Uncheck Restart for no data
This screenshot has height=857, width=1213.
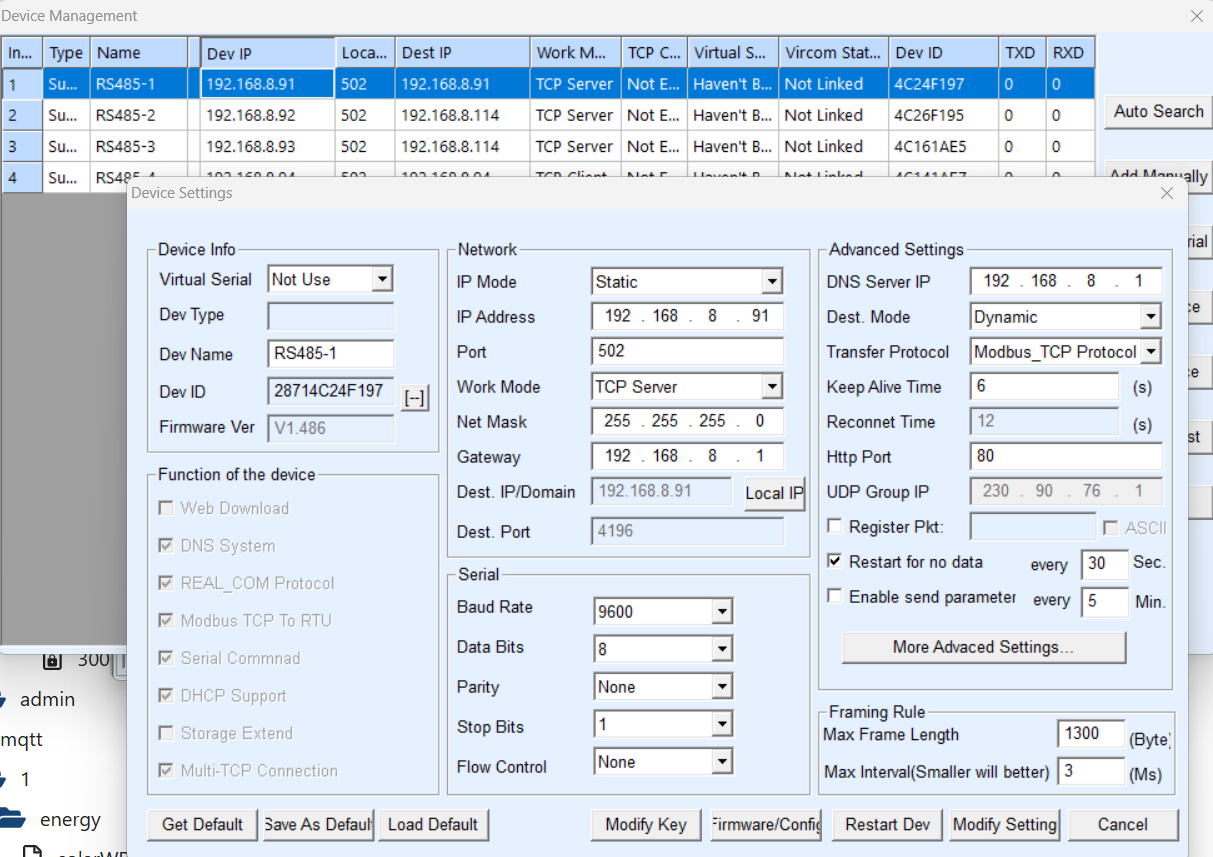834,562
